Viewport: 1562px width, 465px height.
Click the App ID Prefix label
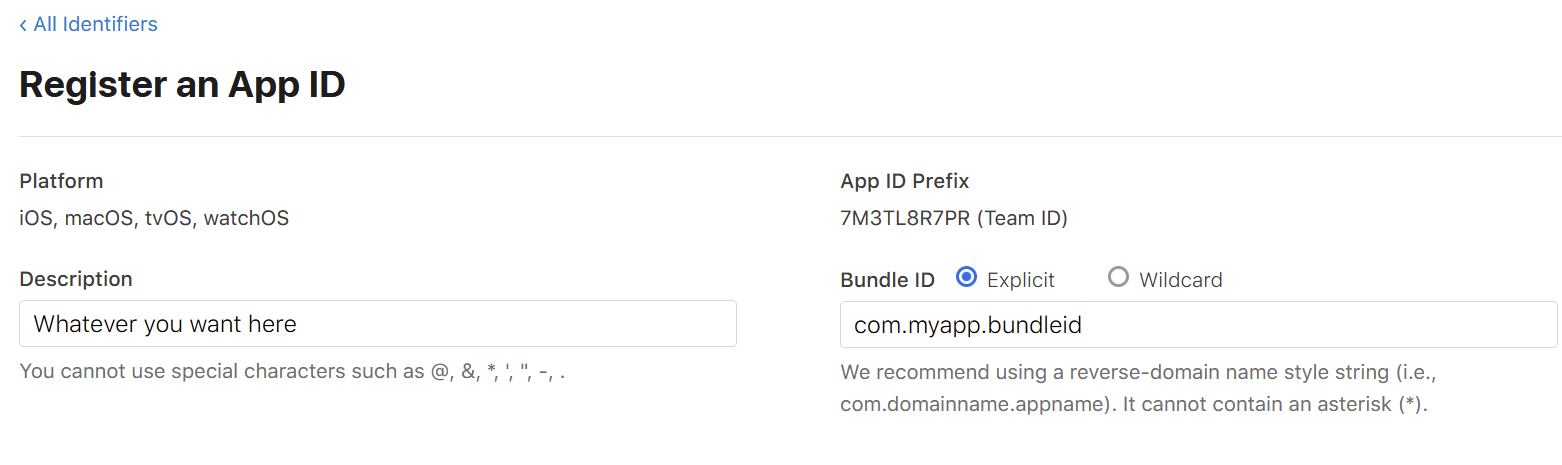(905, 181)
